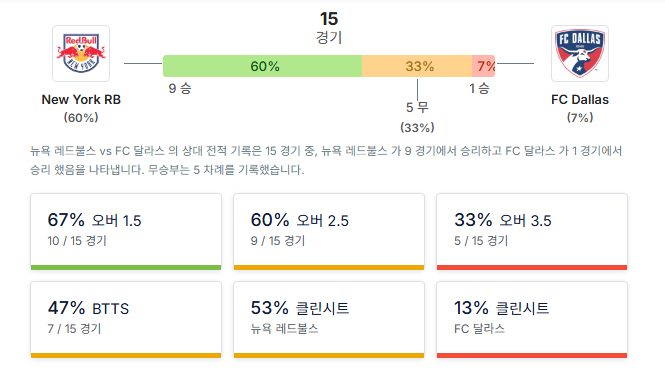The height and width of the screenshot is (372, 665).
Task: Open the 13% 클린시트 FC 달라스 card
Action: click(x=532, y=320)
